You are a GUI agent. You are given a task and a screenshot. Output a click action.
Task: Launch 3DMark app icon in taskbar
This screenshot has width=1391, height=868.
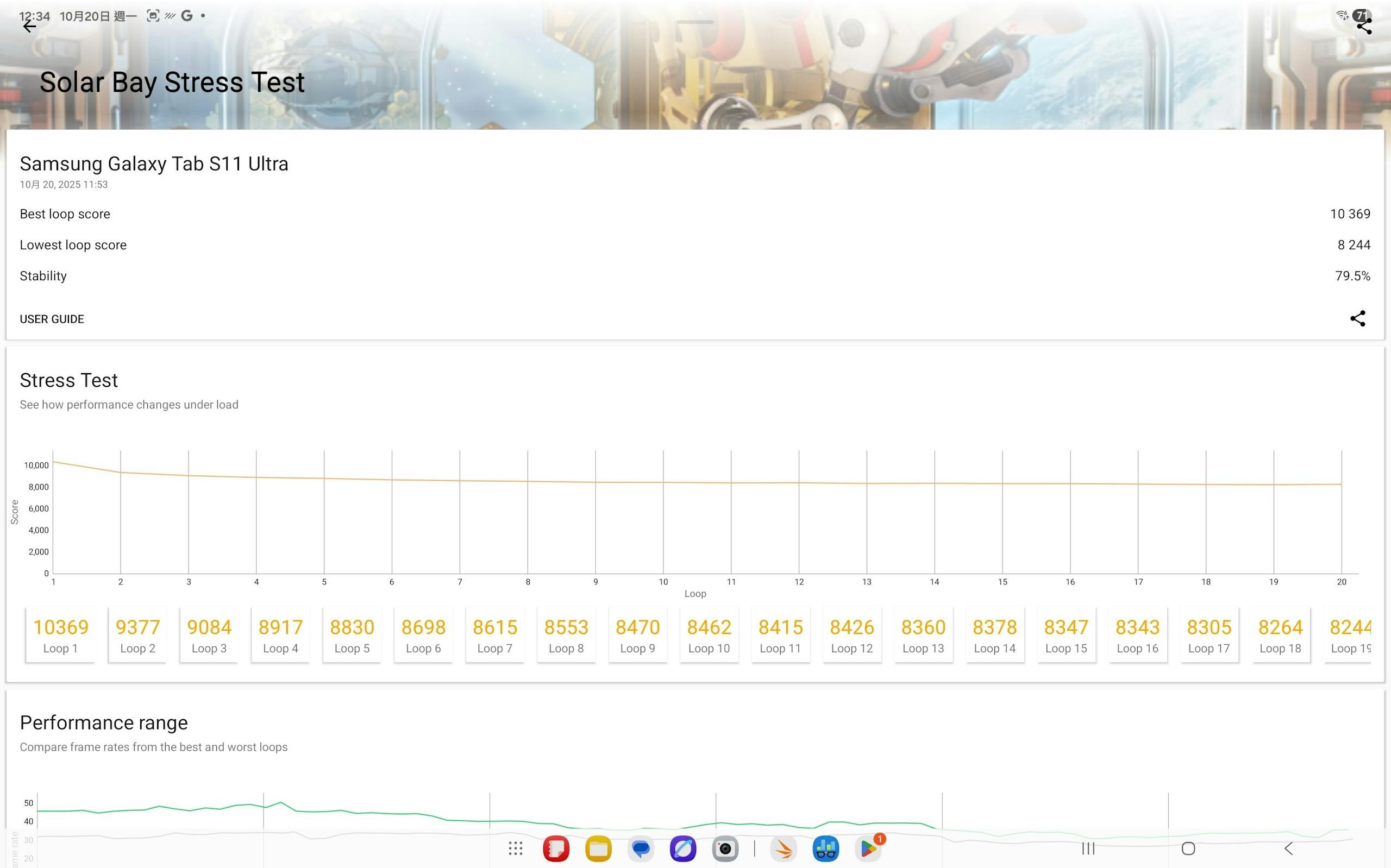(784, 848)
